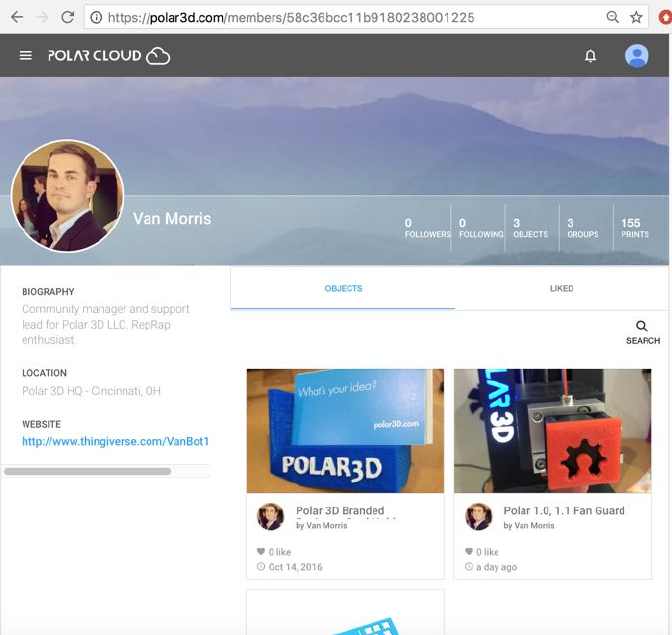View the 0 Followers stat
672x635 pixels.
427,228
